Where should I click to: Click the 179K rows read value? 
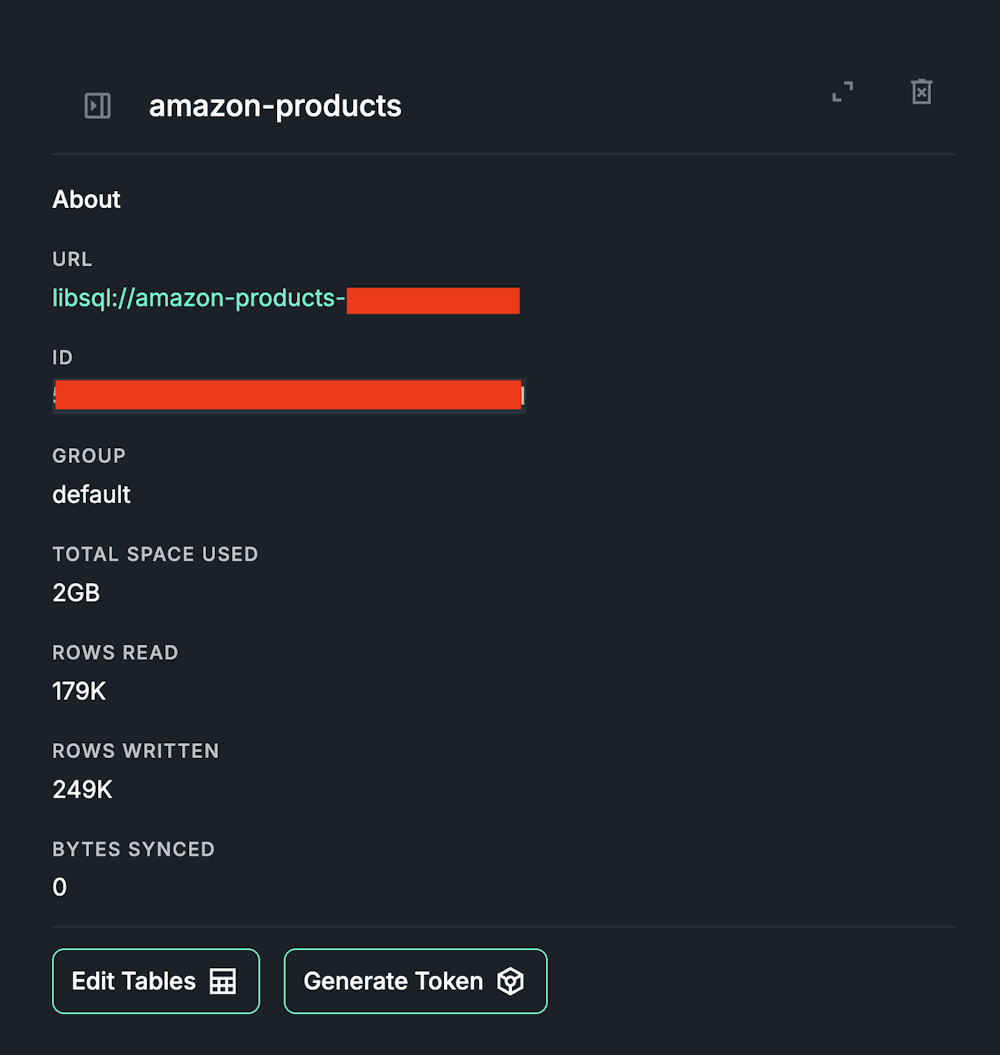(x=80, y=691)
